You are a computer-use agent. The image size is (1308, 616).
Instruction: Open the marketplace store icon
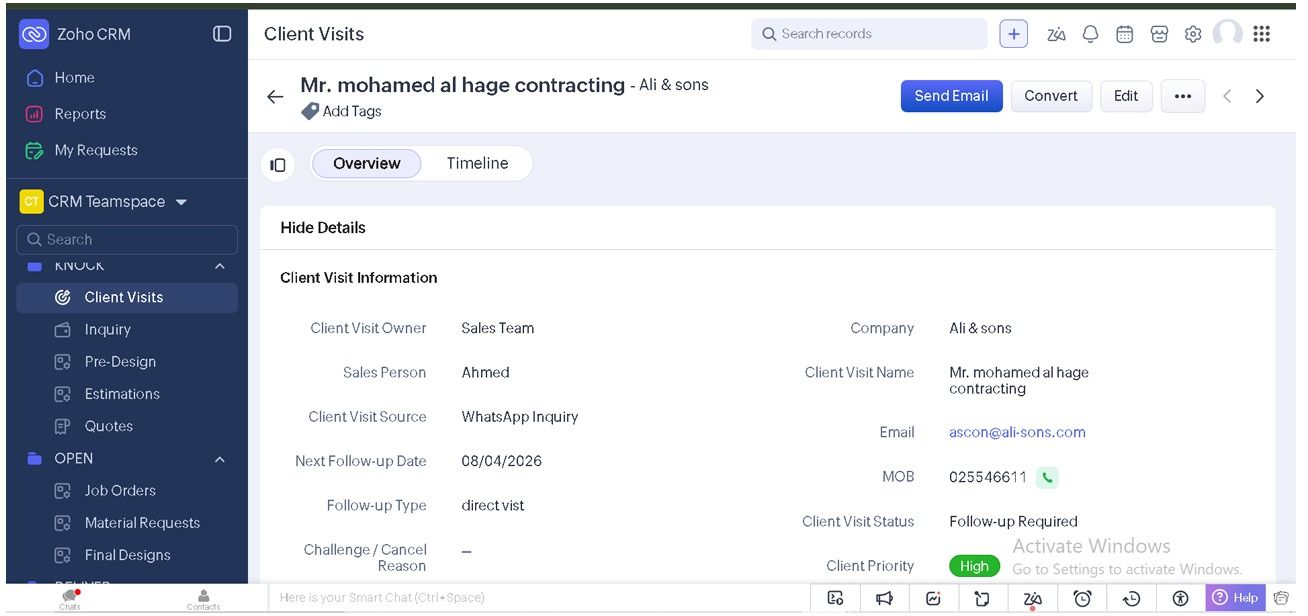point(1159,34)
